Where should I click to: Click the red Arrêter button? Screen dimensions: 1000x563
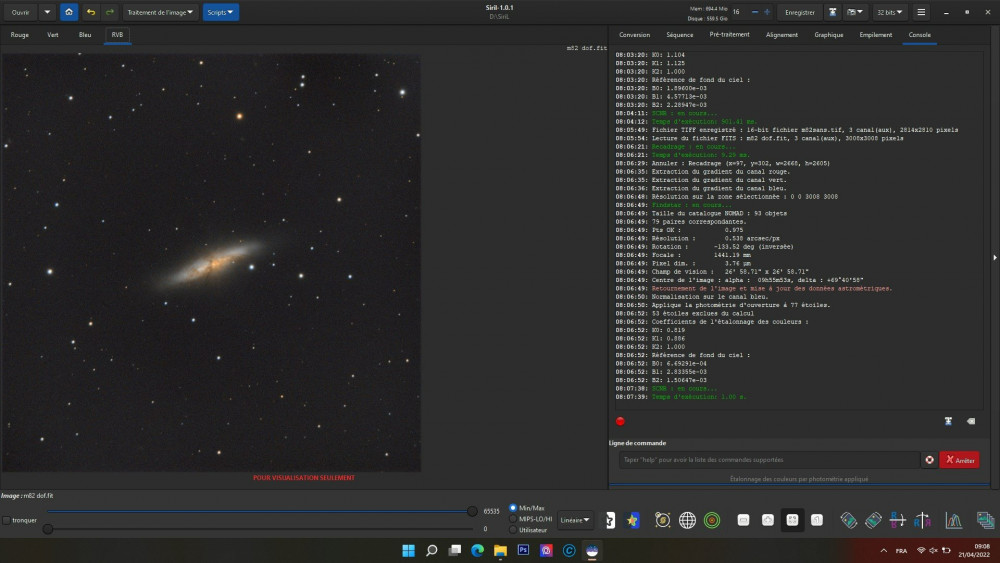(x=960, y=460)
